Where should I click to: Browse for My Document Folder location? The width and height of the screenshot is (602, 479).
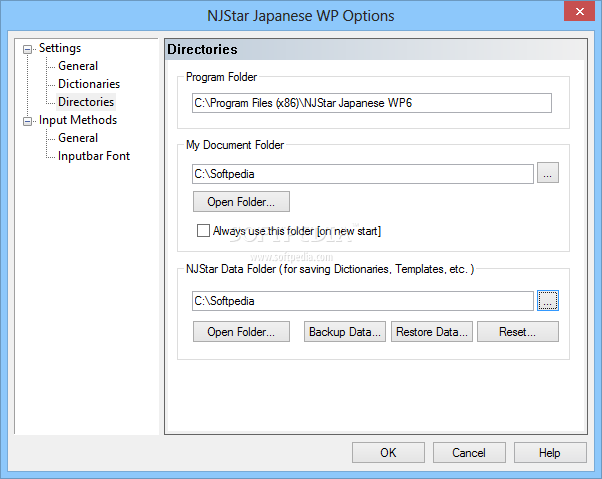tap(547, 173)
